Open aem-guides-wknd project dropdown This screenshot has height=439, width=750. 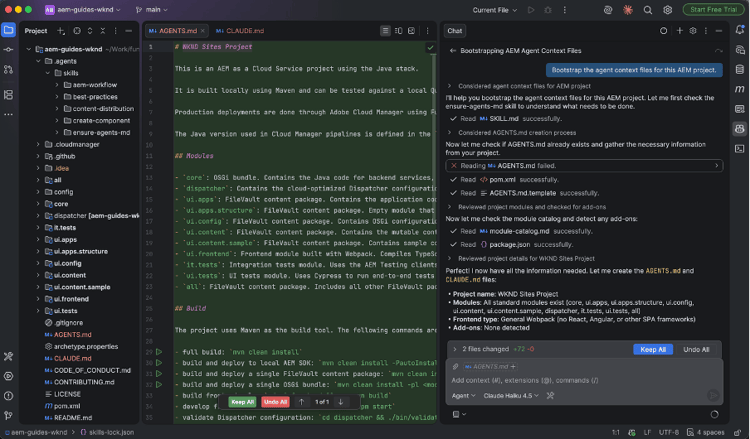(82, 10)
